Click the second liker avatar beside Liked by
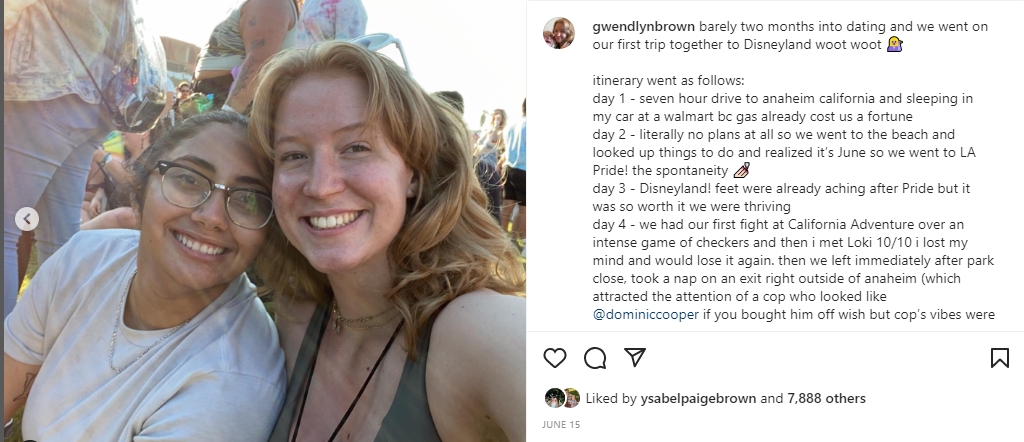The height and width of the screenshot is (442, 1024). tap(571, 398)
